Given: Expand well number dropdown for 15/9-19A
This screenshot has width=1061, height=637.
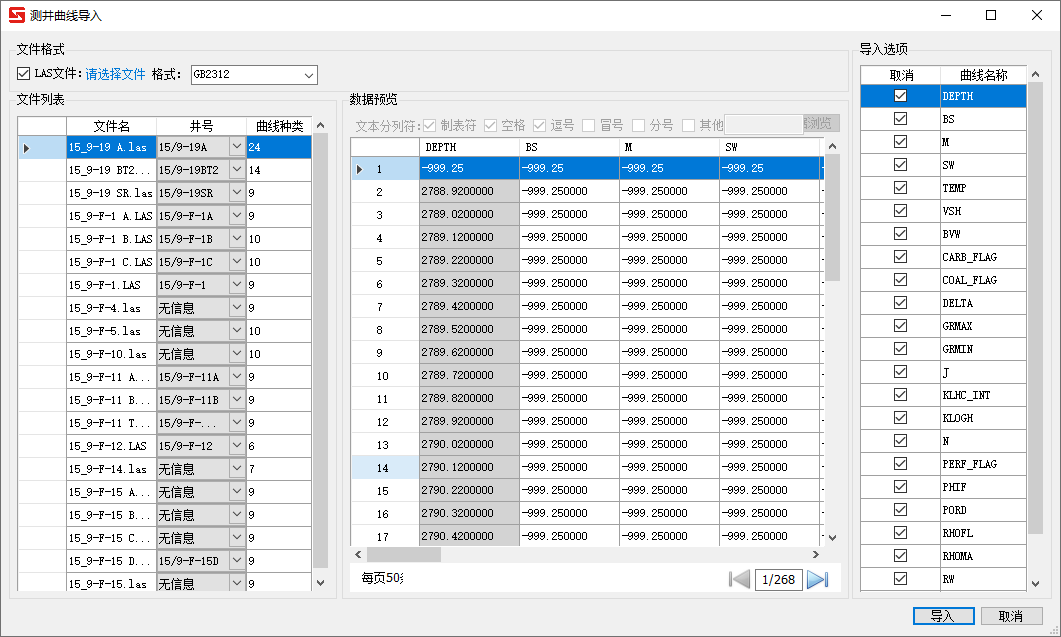Looking at the screenshot, I should point(236,147).
